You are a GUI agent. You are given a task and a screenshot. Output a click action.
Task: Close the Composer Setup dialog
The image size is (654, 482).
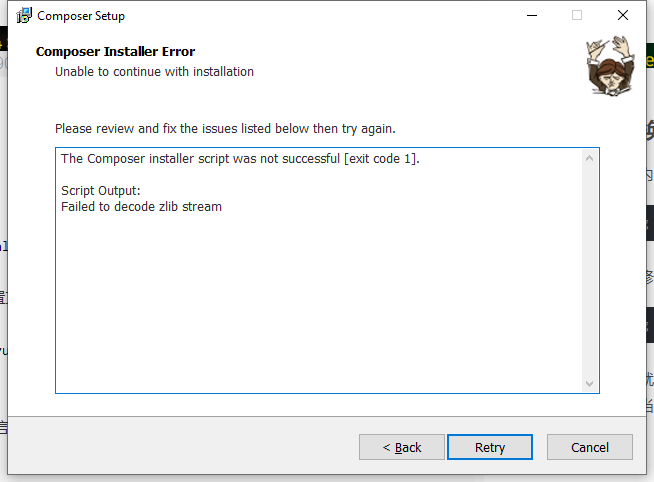(x=623, y=16)
